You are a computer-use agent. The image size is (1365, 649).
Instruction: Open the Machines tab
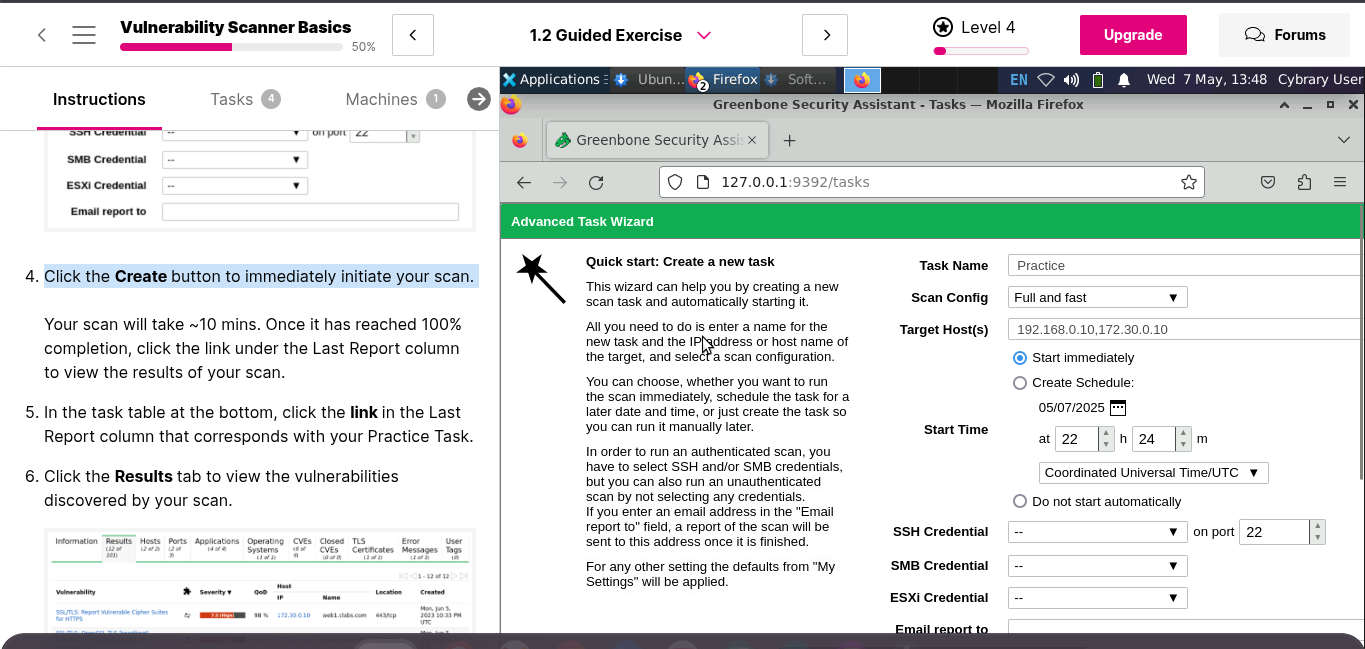(x=381, y=99)
